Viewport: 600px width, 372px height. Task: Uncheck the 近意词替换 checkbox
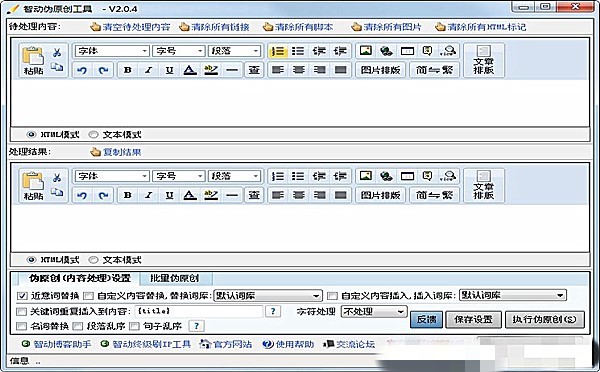(22, 295)
